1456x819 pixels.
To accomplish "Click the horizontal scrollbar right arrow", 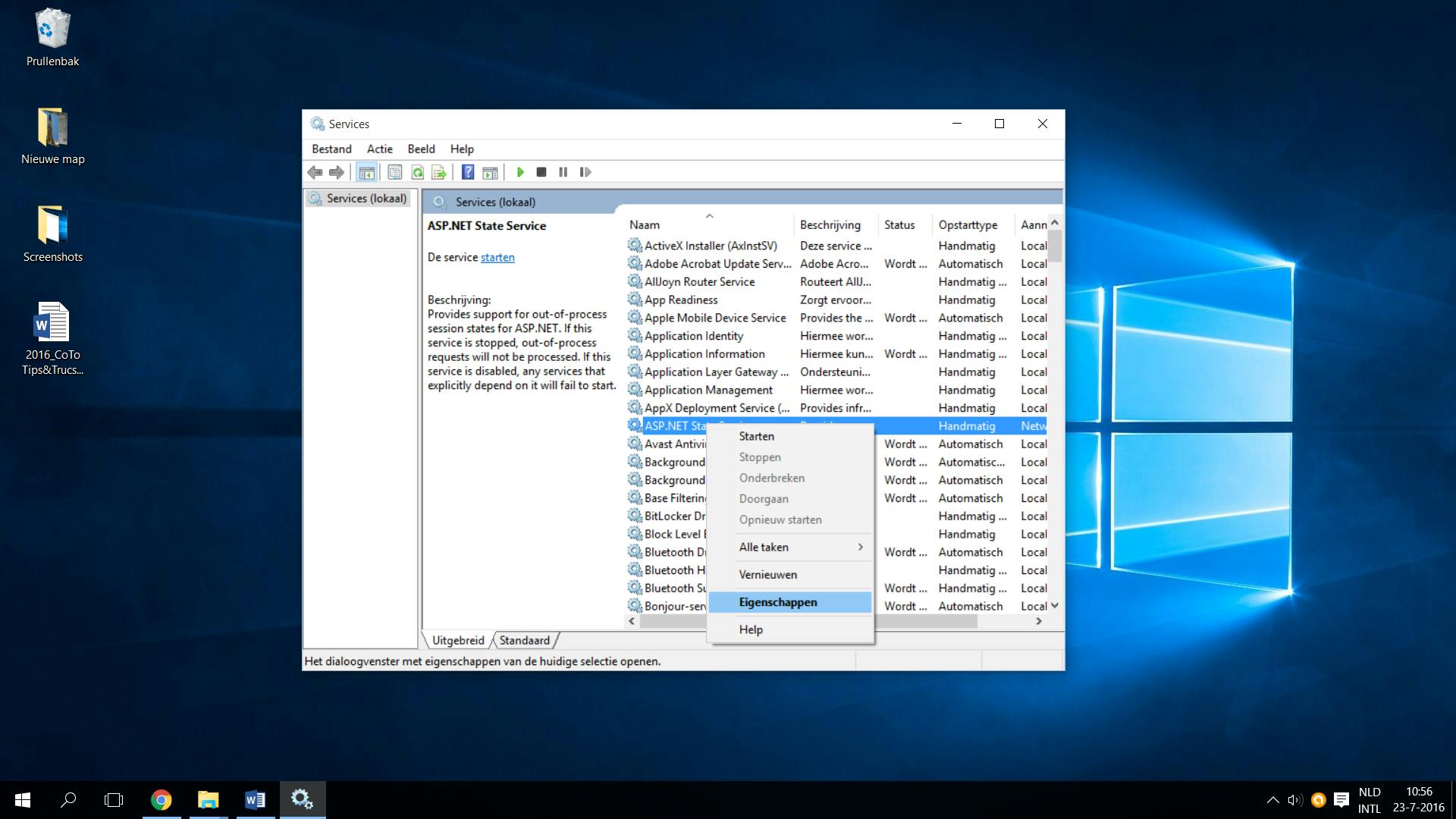I will 1038,621.
